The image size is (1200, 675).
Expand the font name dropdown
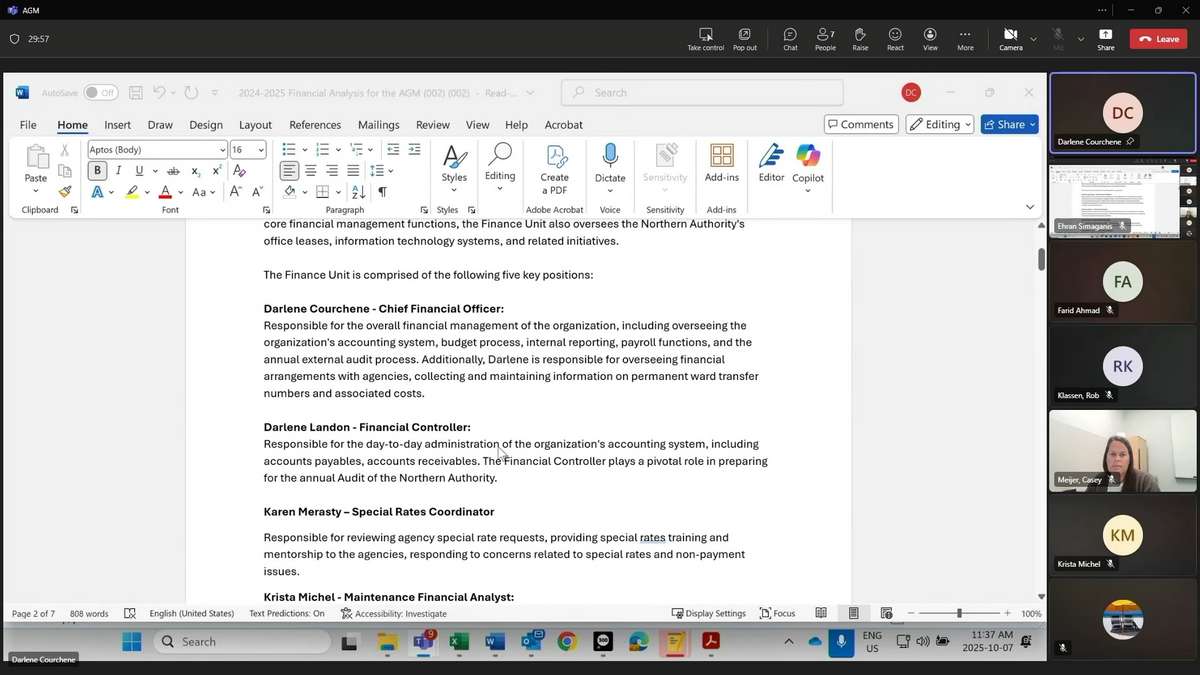pyautogui.click(x=222, y=150)
